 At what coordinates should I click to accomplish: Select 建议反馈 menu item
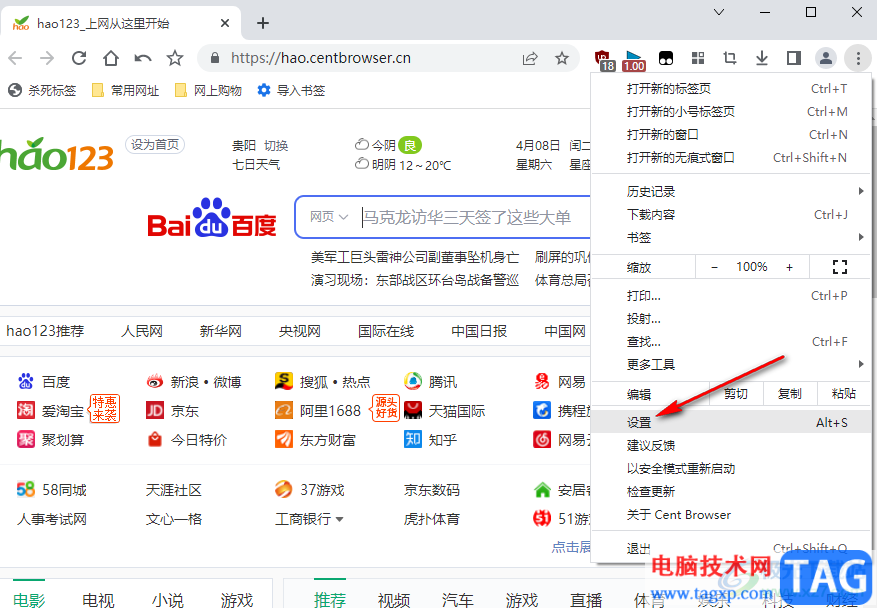pos(732,445)
